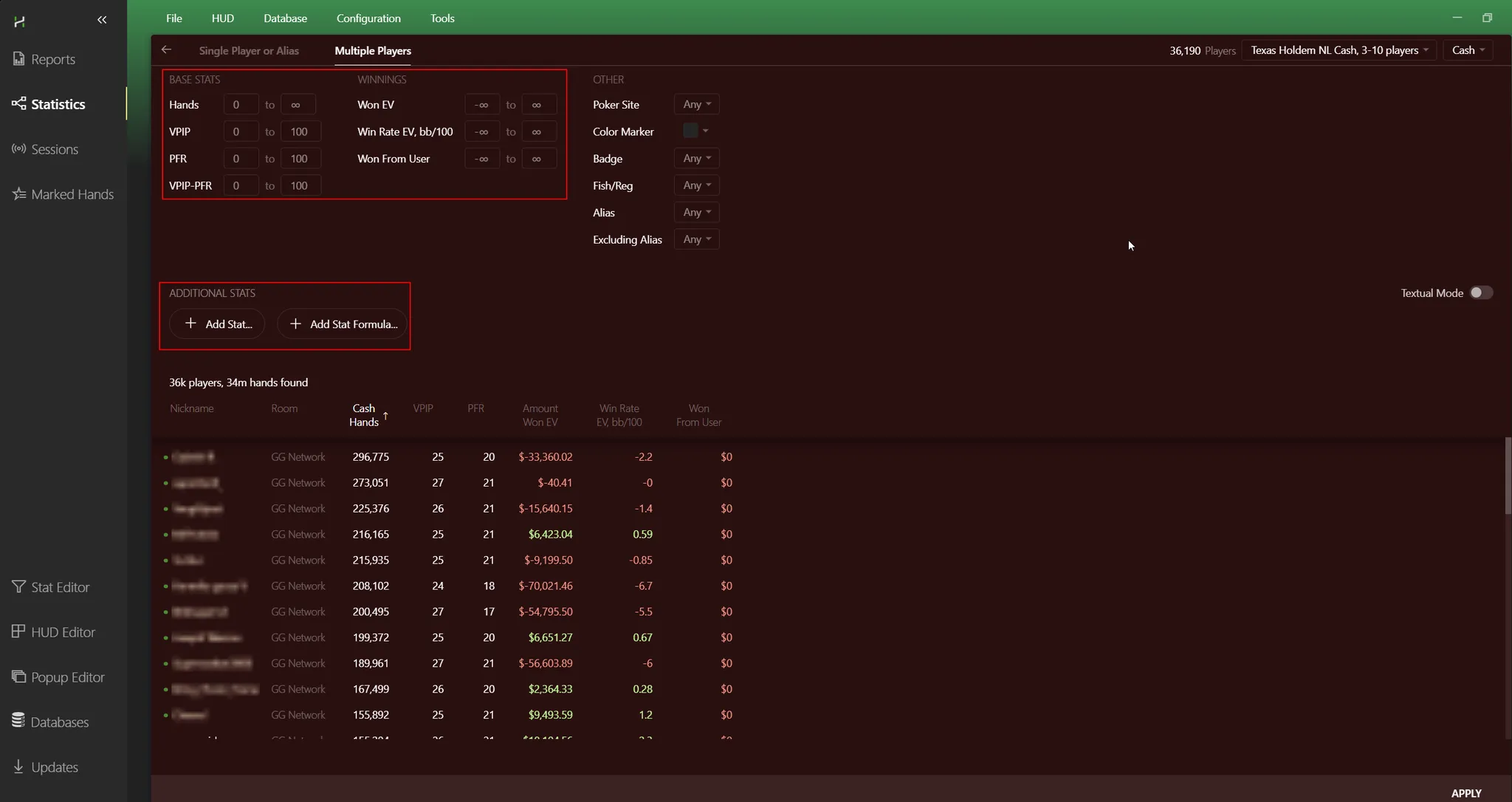Viewport: 1512px width, 802px height.
Task: Click the Add Stat Formula... button
Action: point(343,323)
